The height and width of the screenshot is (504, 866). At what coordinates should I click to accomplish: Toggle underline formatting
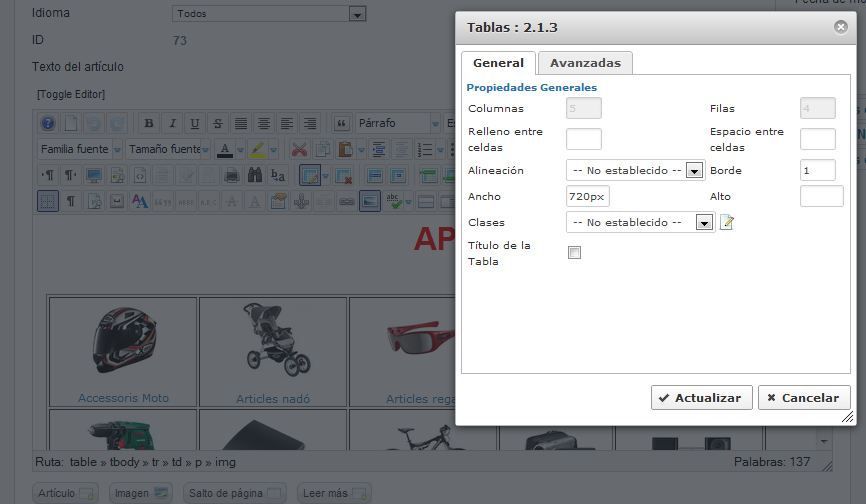coord(194,123)
